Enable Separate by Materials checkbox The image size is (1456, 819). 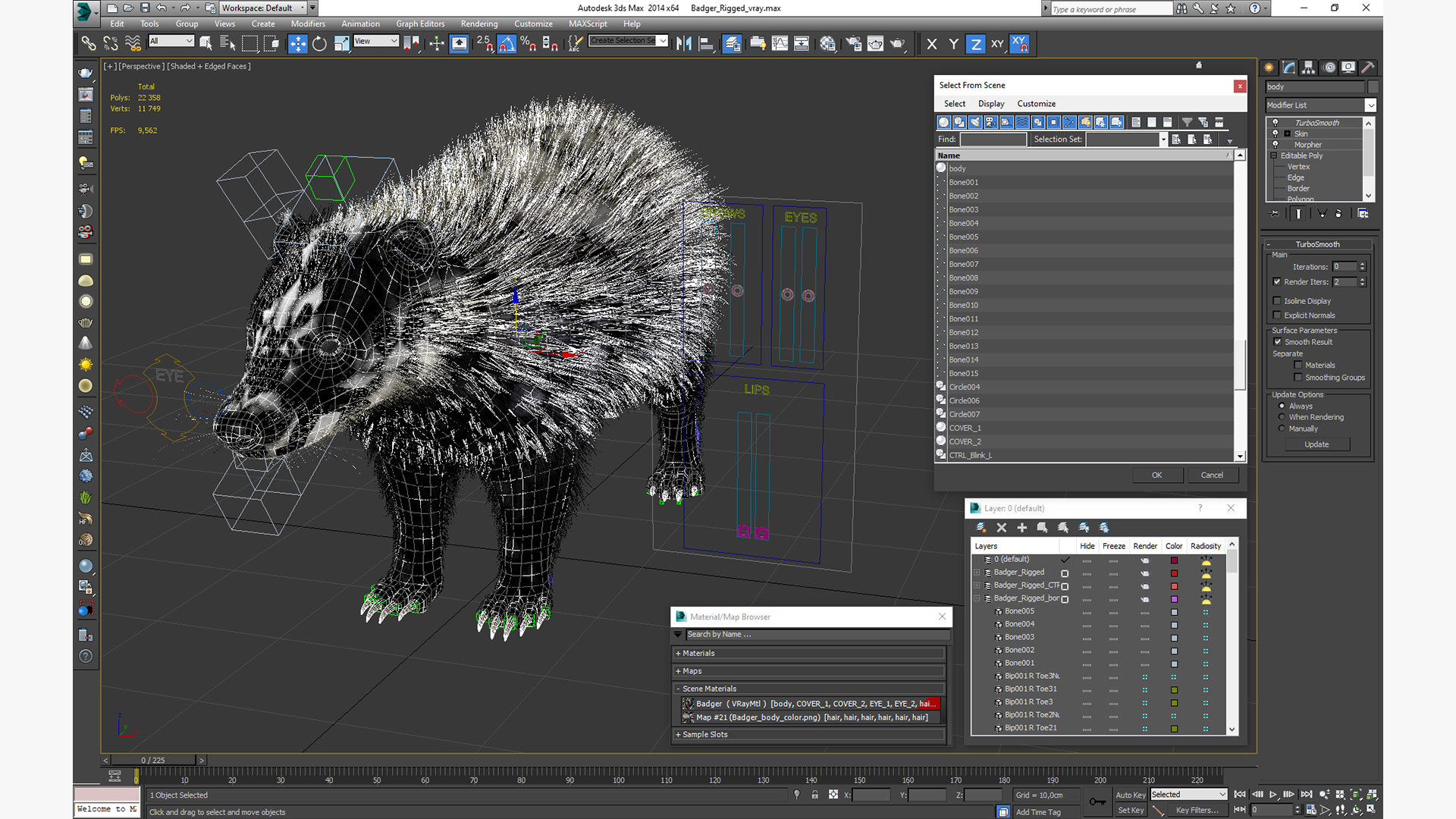click(x=1298, y=366)
